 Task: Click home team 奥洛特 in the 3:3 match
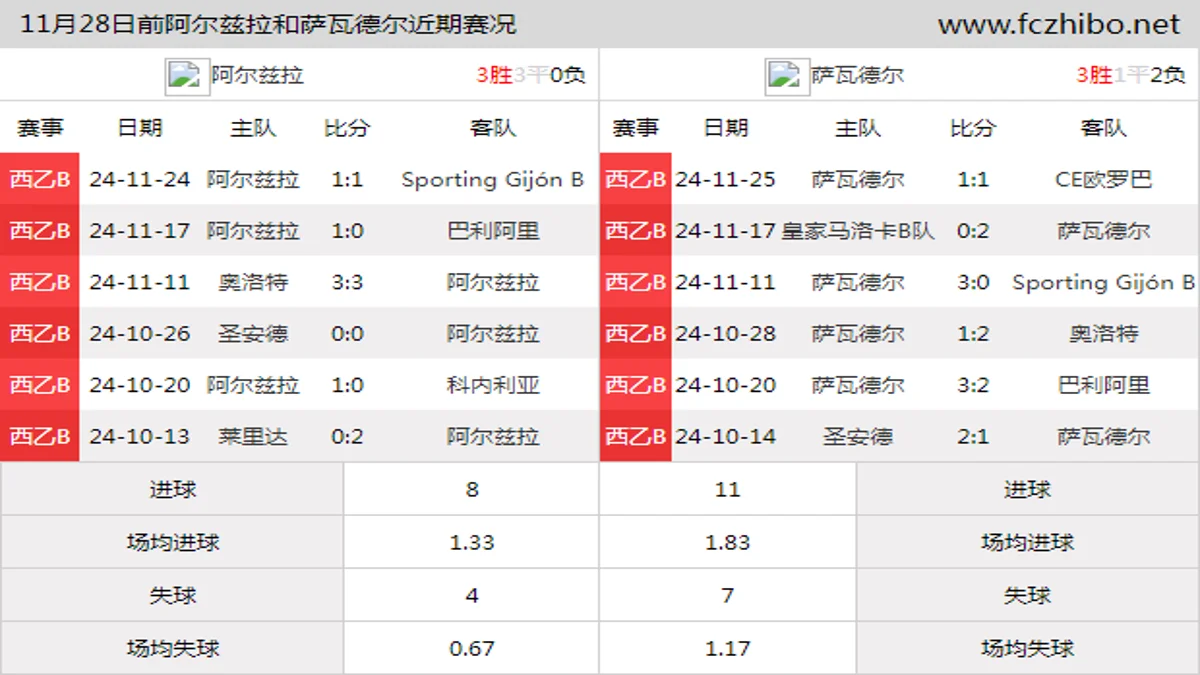(x=253, y=283)
